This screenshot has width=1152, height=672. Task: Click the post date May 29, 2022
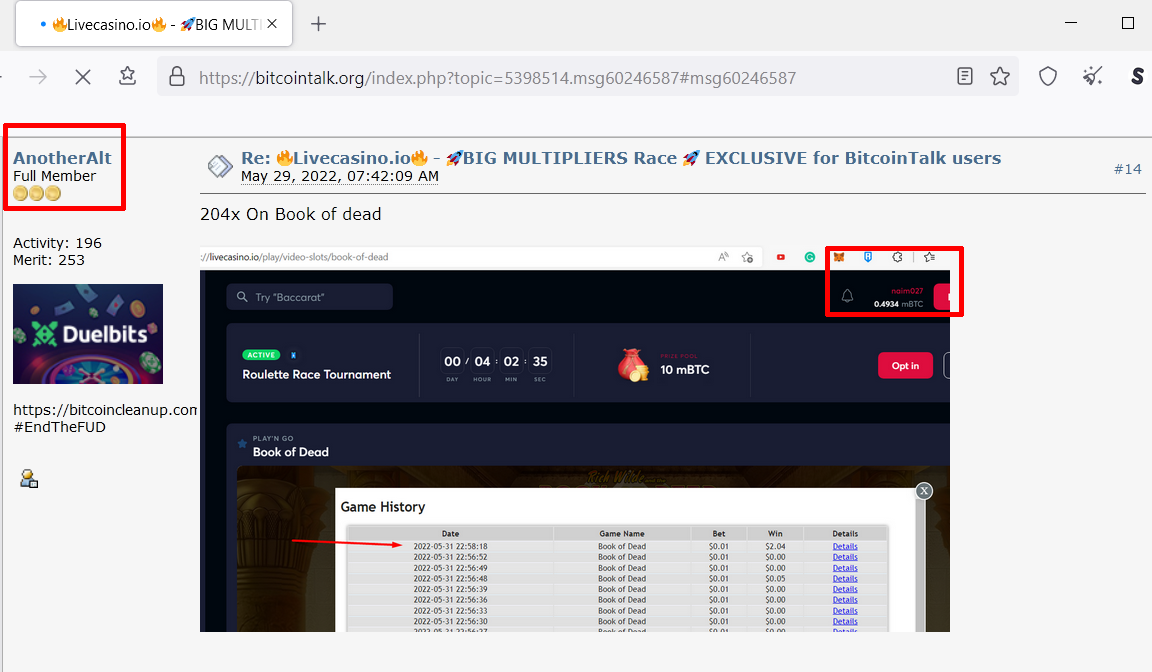tap(339, 176)
